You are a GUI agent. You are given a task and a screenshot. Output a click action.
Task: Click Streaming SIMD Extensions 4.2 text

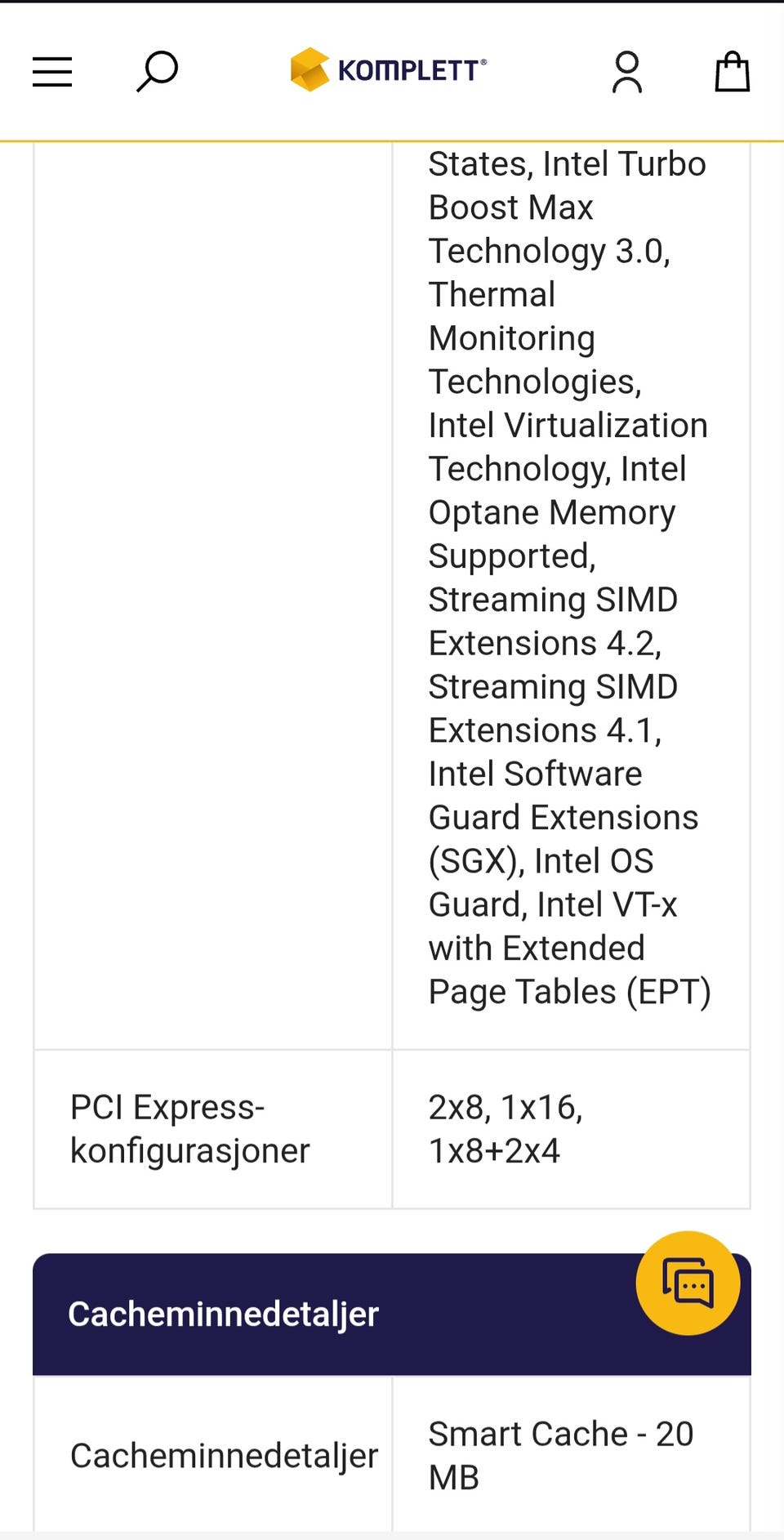pos(552,622)
